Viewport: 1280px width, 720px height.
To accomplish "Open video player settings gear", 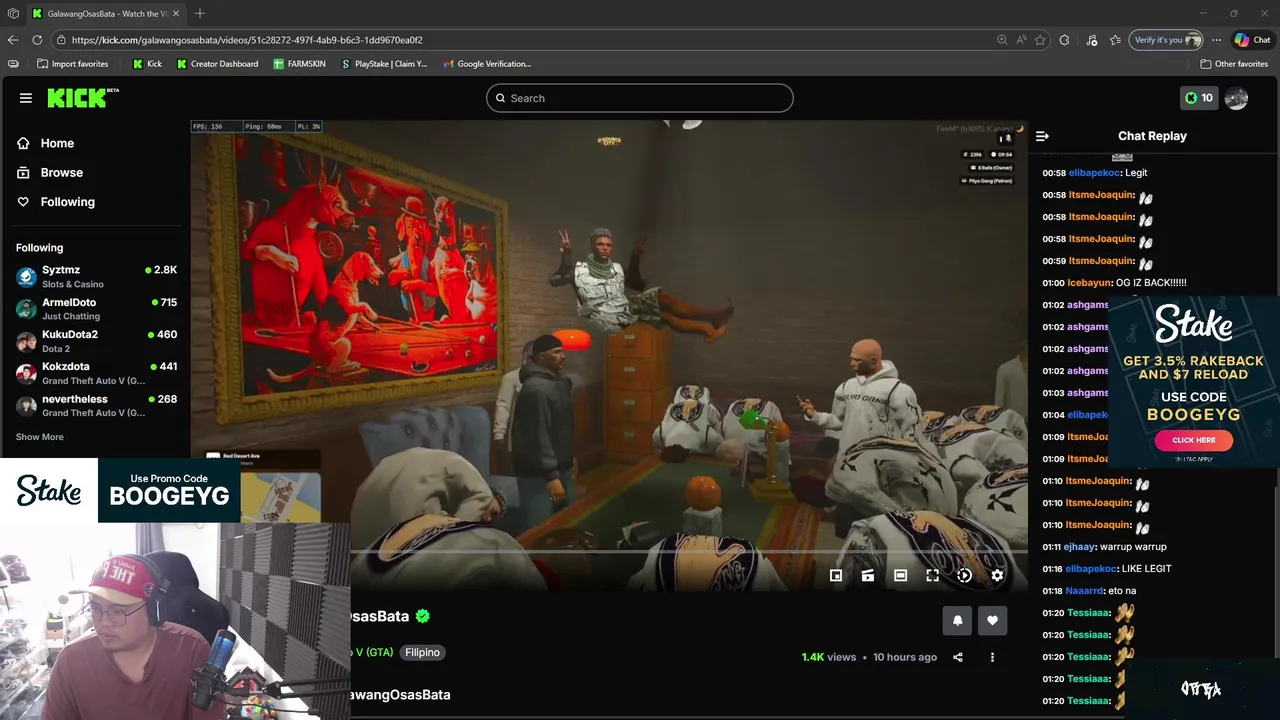I will point(997,575).
